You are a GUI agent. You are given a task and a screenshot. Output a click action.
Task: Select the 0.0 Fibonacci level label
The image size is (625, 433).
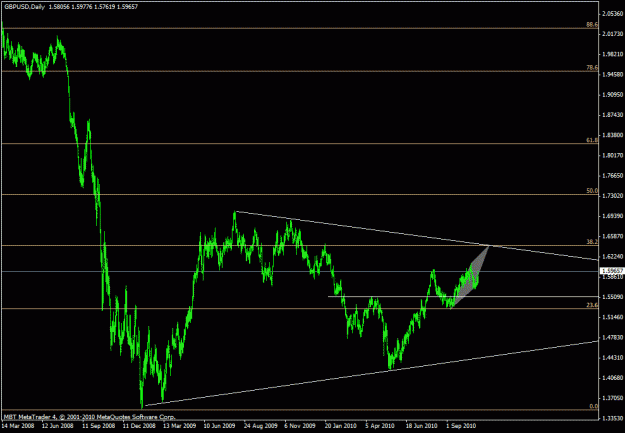594,406
